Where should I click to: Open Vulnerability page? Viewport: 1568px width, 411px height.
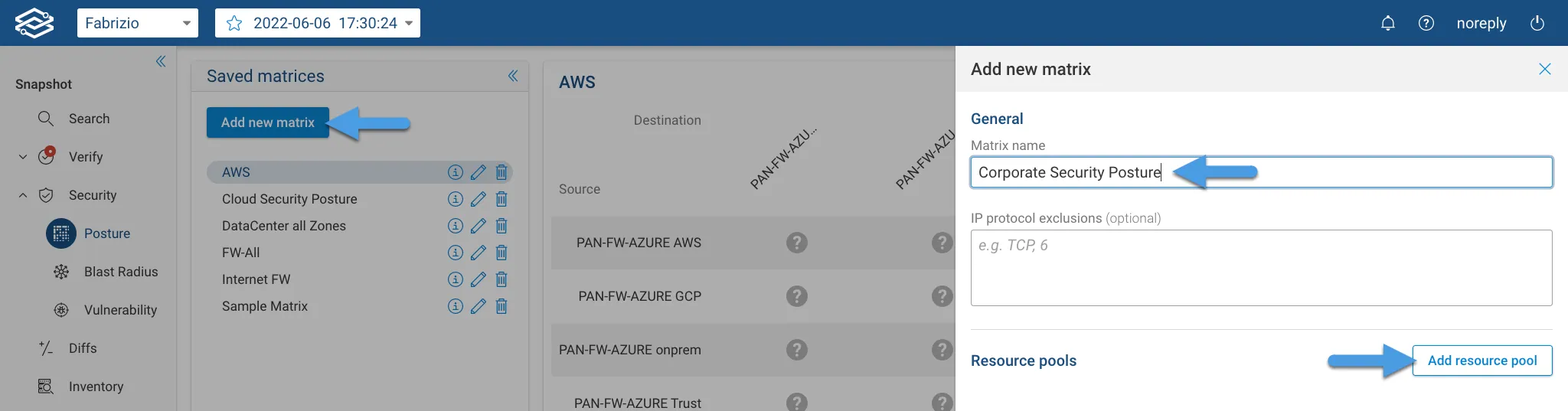point(120,310)
